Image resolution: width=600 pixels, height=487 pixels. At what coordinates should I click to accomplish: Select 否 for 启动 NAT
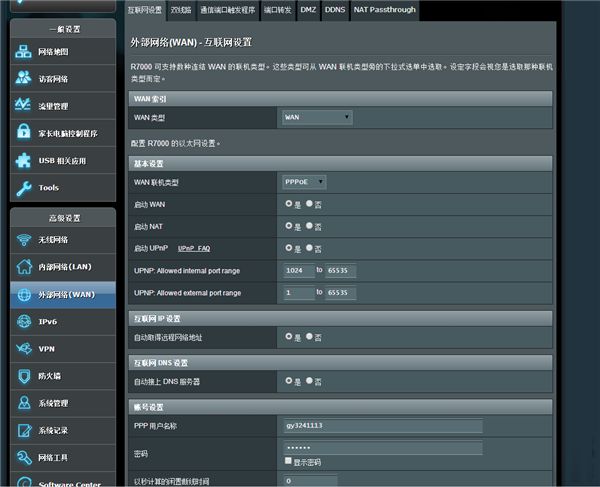tap(310, 226)
